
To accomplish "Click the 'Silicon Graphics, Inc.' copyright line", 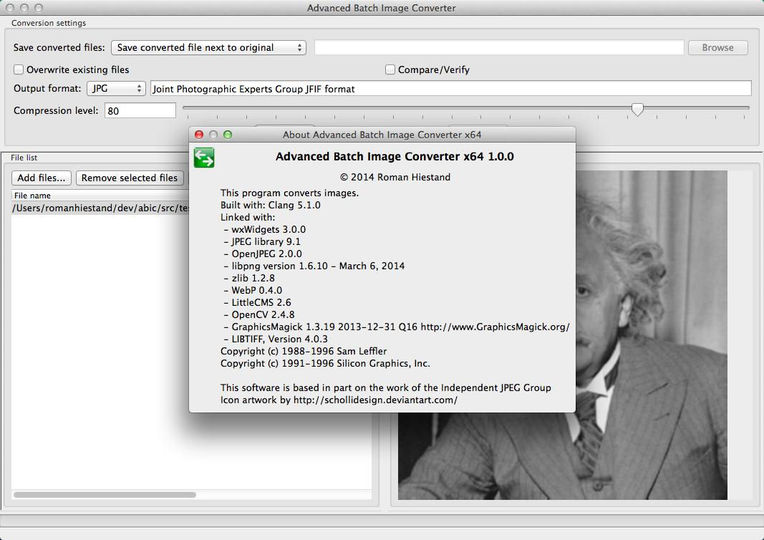I will (x=325, y=364).
